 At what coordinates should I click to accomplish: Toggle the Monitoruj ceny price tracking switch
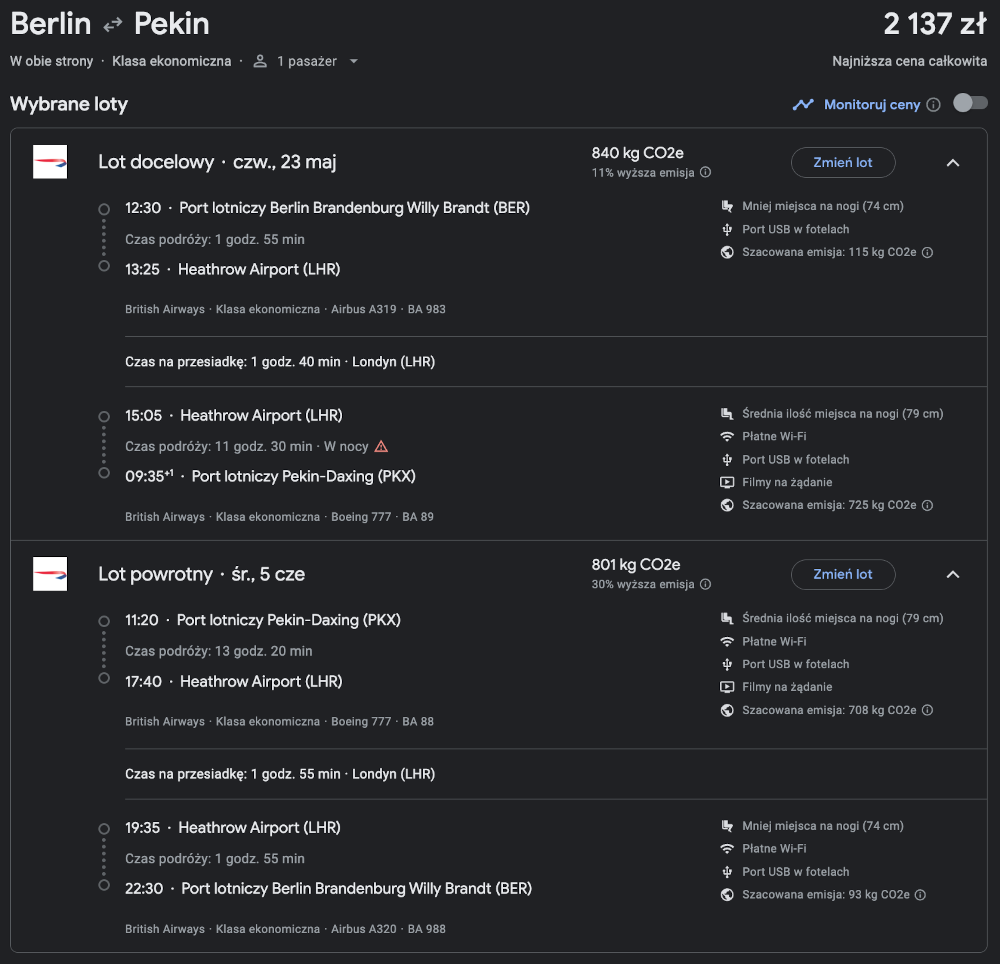point(971,103)
